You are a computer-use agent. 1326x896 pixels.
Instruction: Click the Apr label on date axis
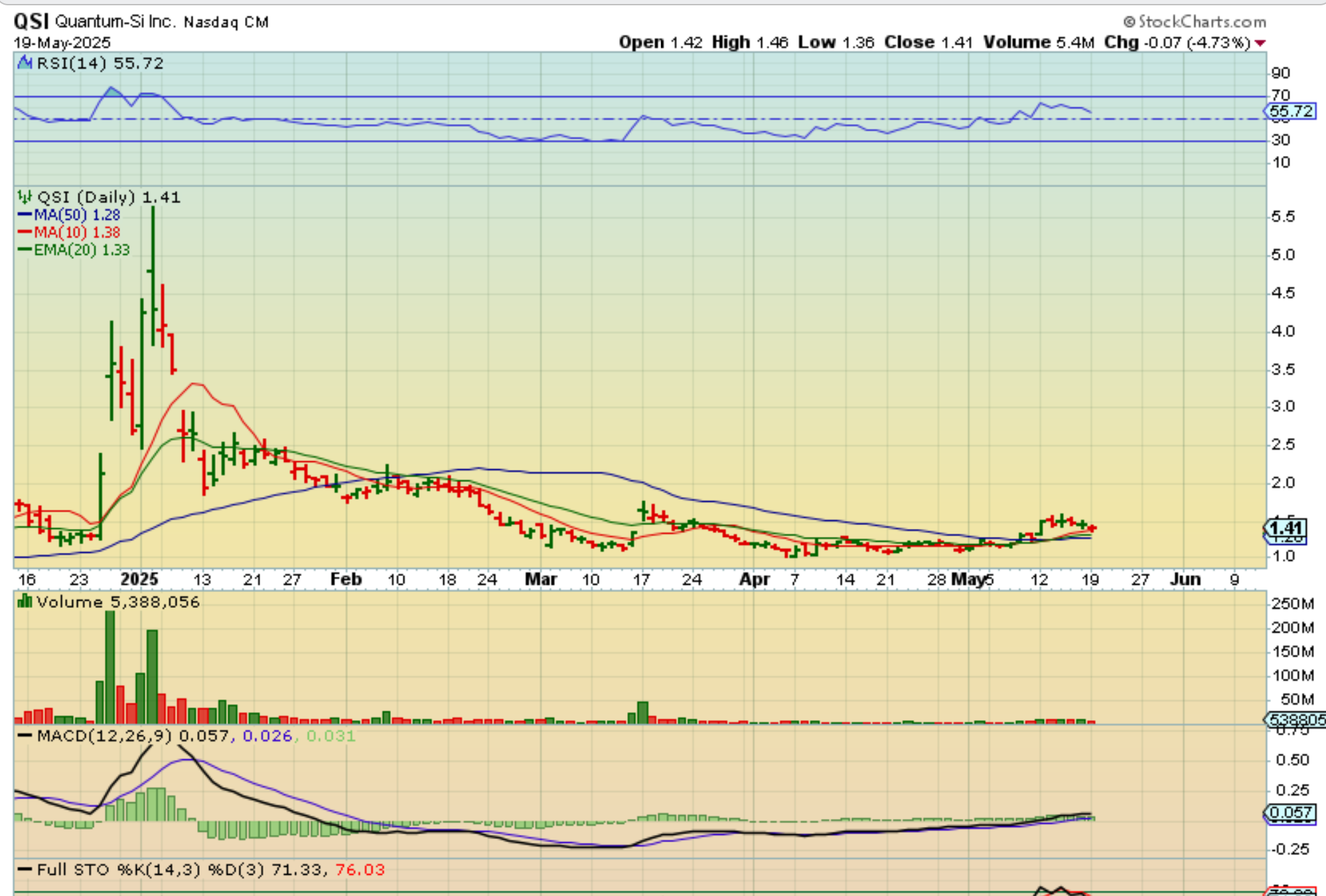755,579
